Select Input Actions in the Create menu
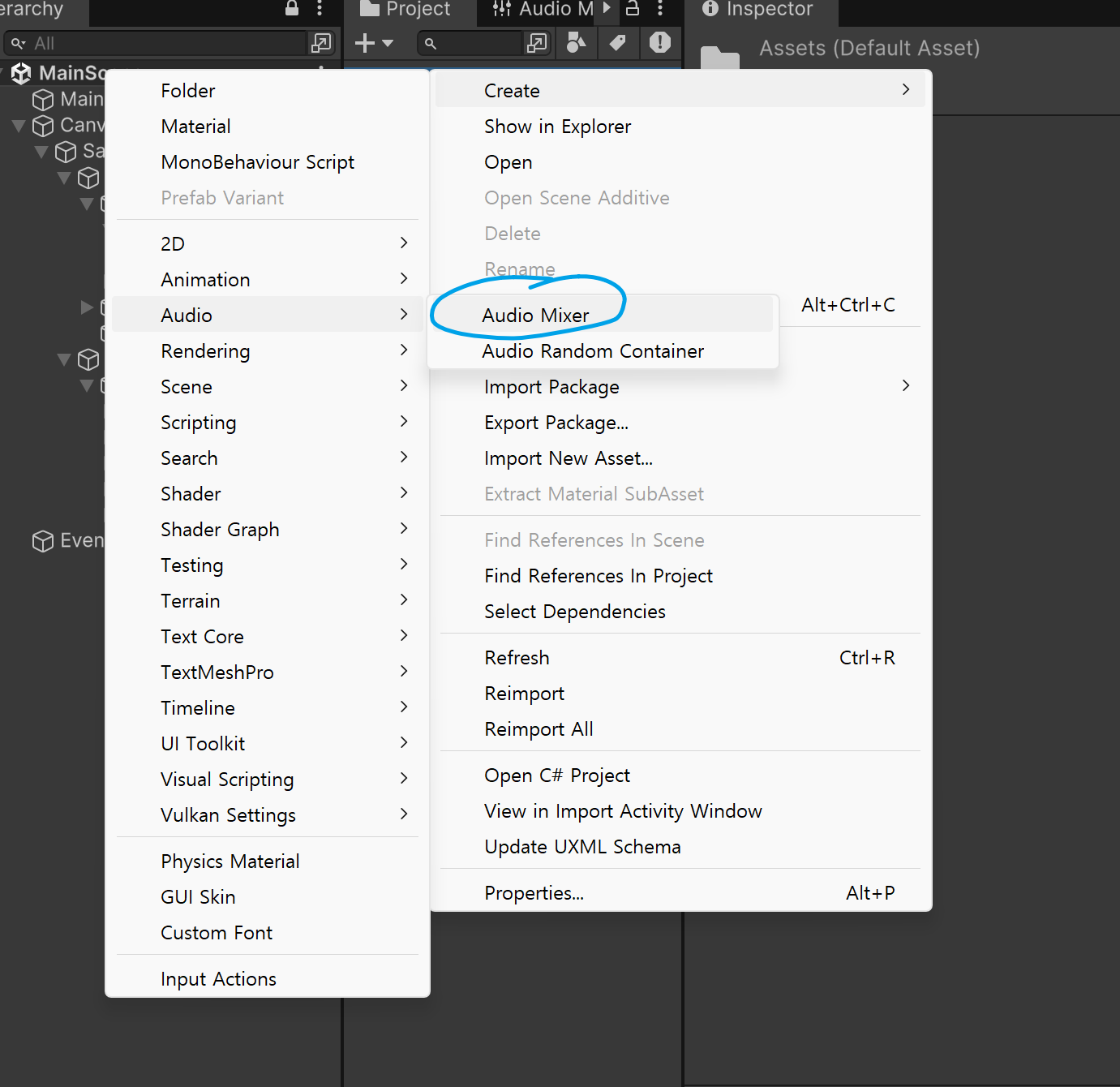This screenshot has height=1087, width=1120. (267, 978)
